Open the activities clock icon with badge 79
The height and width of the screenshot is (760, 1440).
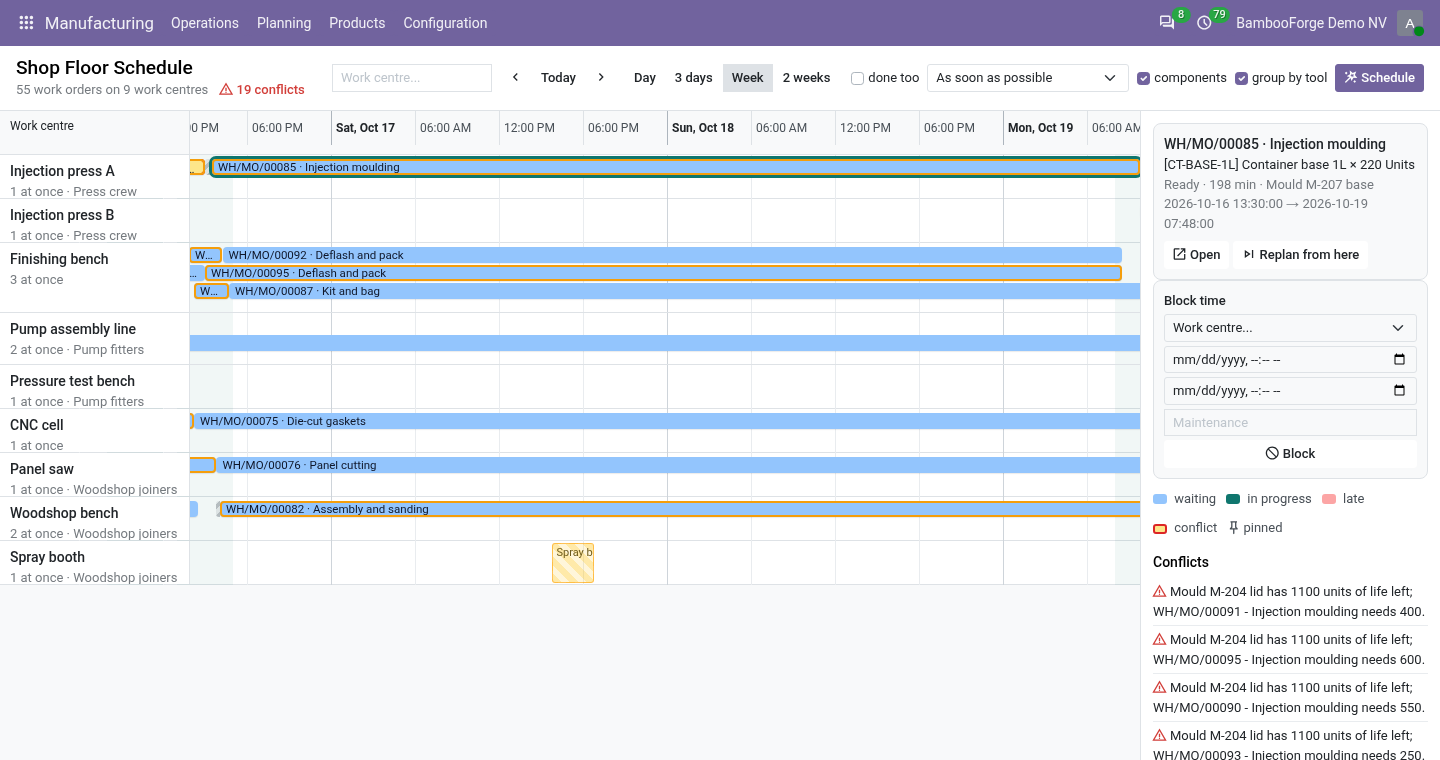tap(1204, 23)
